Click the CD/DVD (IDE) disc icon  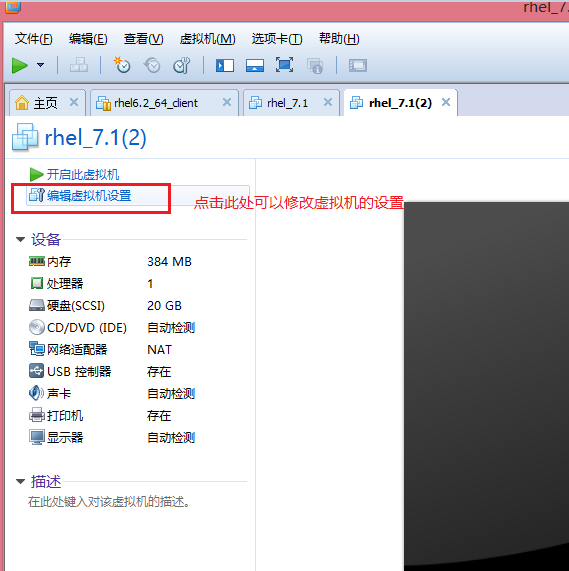[x=37, y=327]
